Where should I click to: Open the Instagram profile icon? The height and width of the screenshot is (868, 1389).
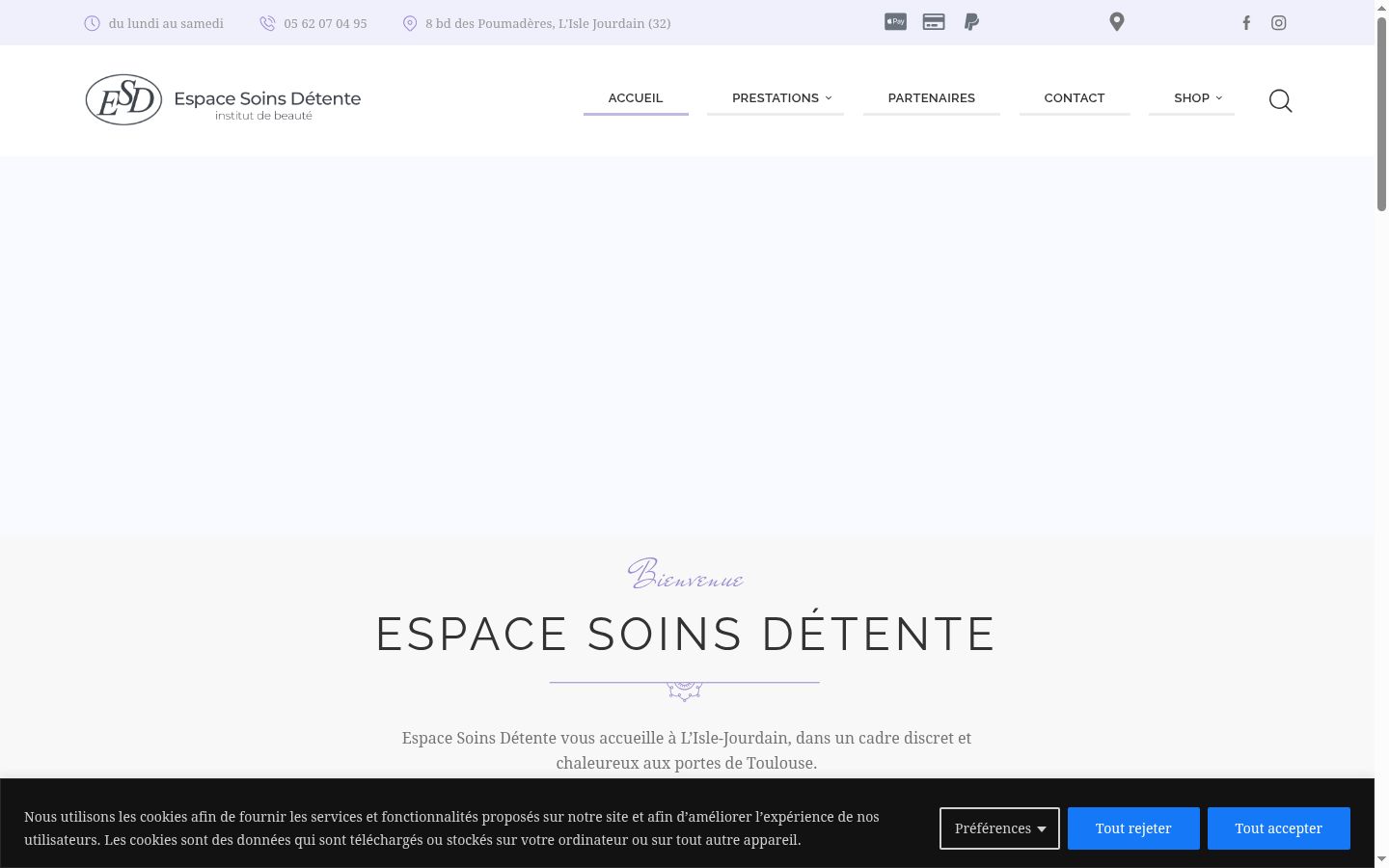pyautogui.click(x=1279, y=23)
